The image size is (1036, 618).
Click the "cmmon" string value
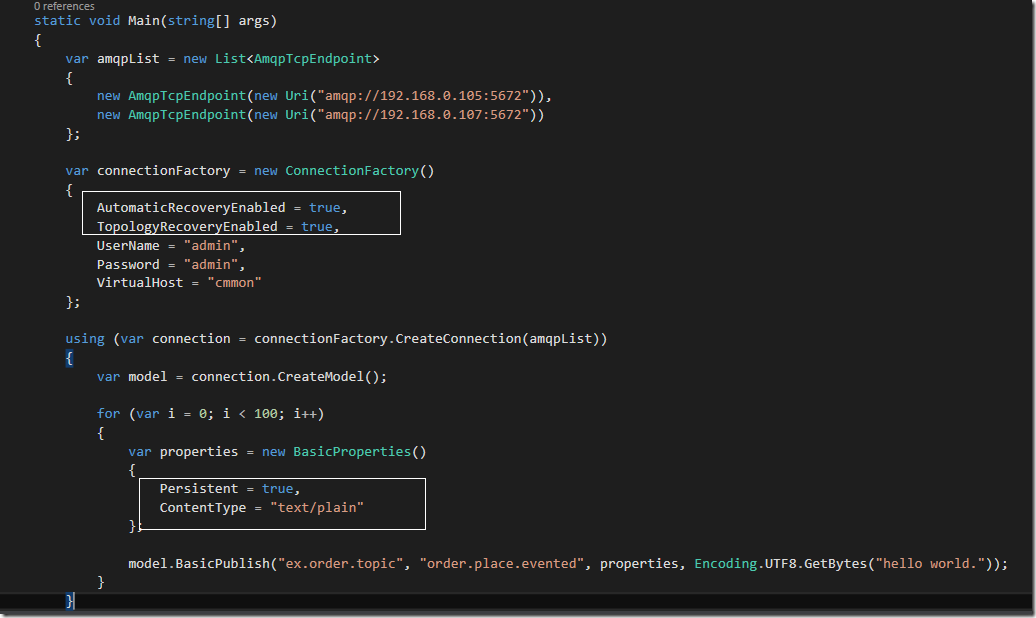point(234,283)
